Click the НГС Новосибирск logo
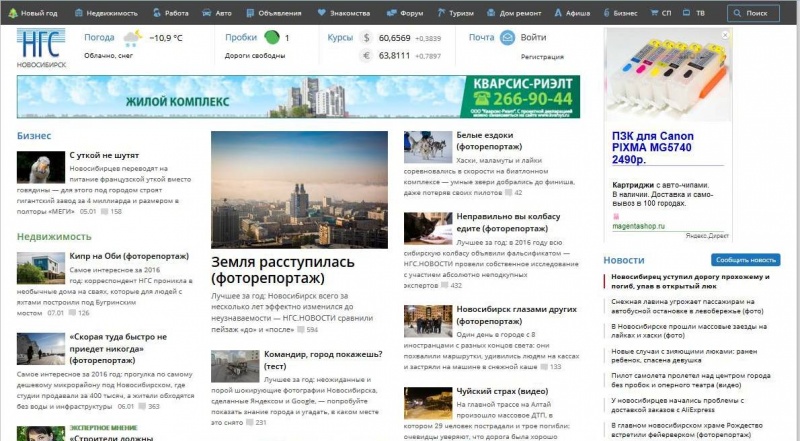This screenshot has height=441, width=800. pyautogui.click(x=42, y=47)
